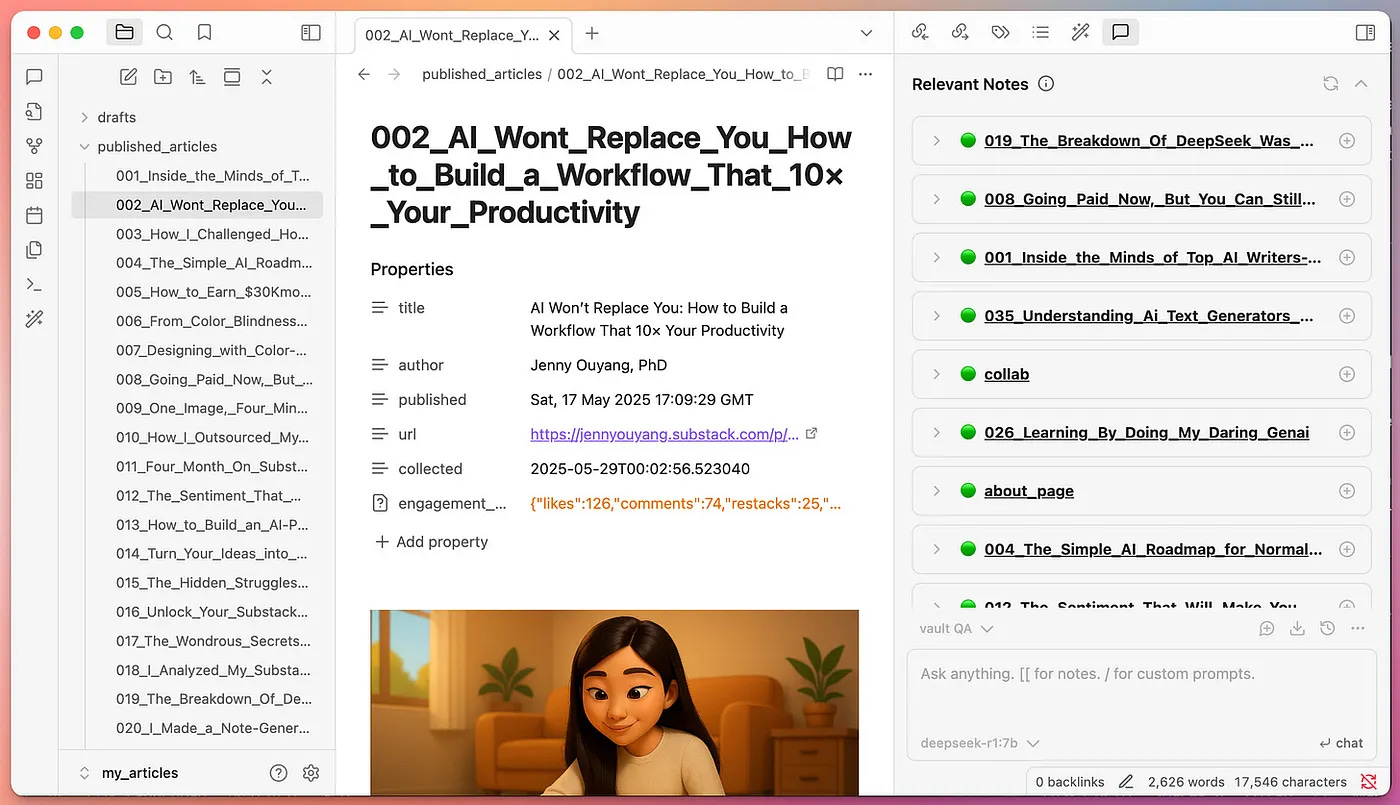The height and width of the screenshot is (805, 1400).
Task: Open the templates copy ribbon icon
Action: pos(34,250)
